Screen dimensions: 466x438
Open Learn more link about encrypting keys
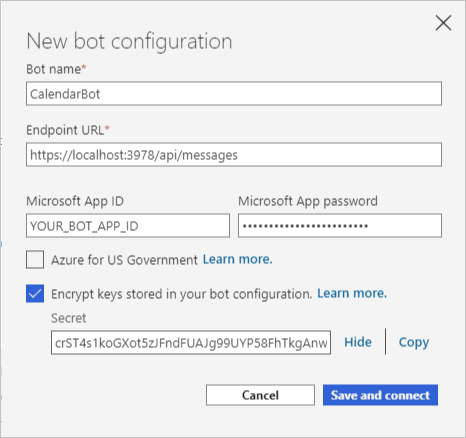[352, 293]
